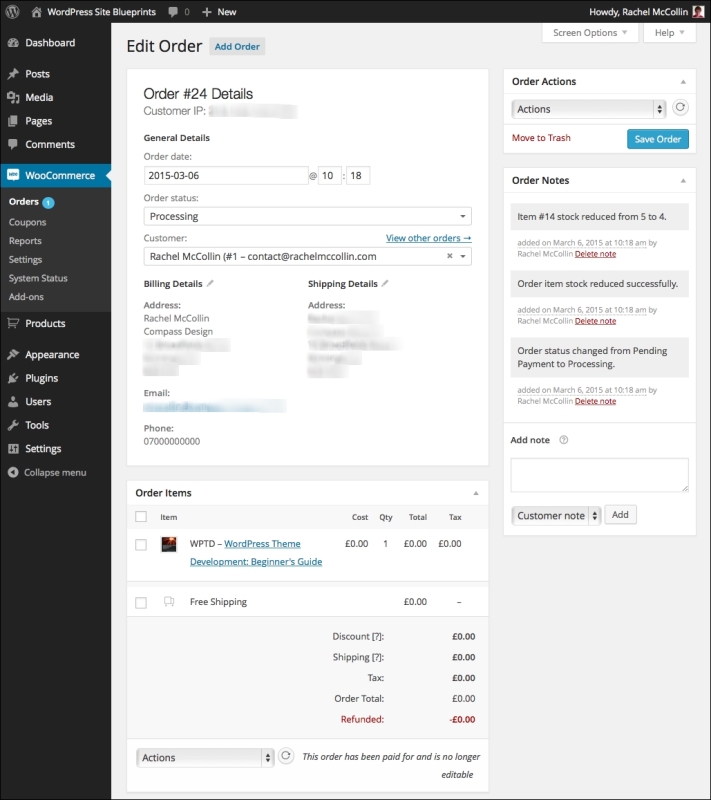Click the order date field 2015-03-06
Viewport: 711px width, 800px height.
coord(226,176)
